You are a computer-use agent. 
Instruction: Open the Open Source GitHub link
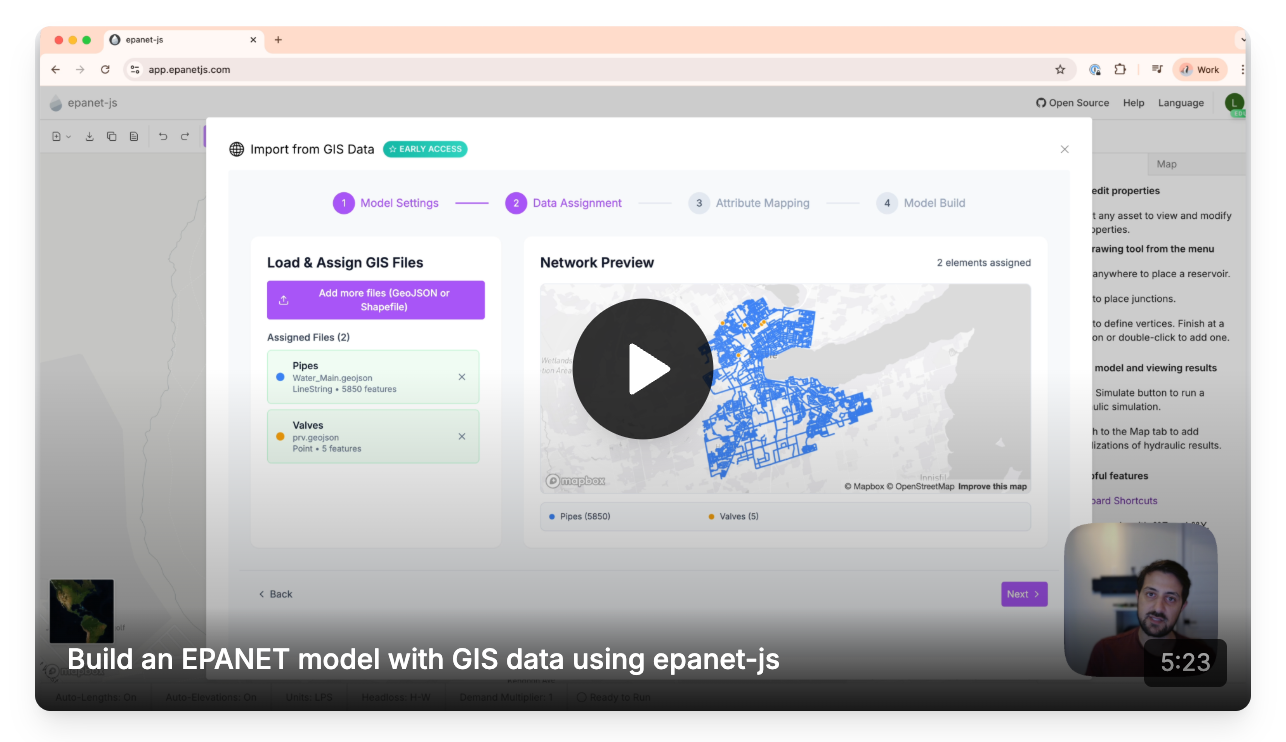point(1072,103)
